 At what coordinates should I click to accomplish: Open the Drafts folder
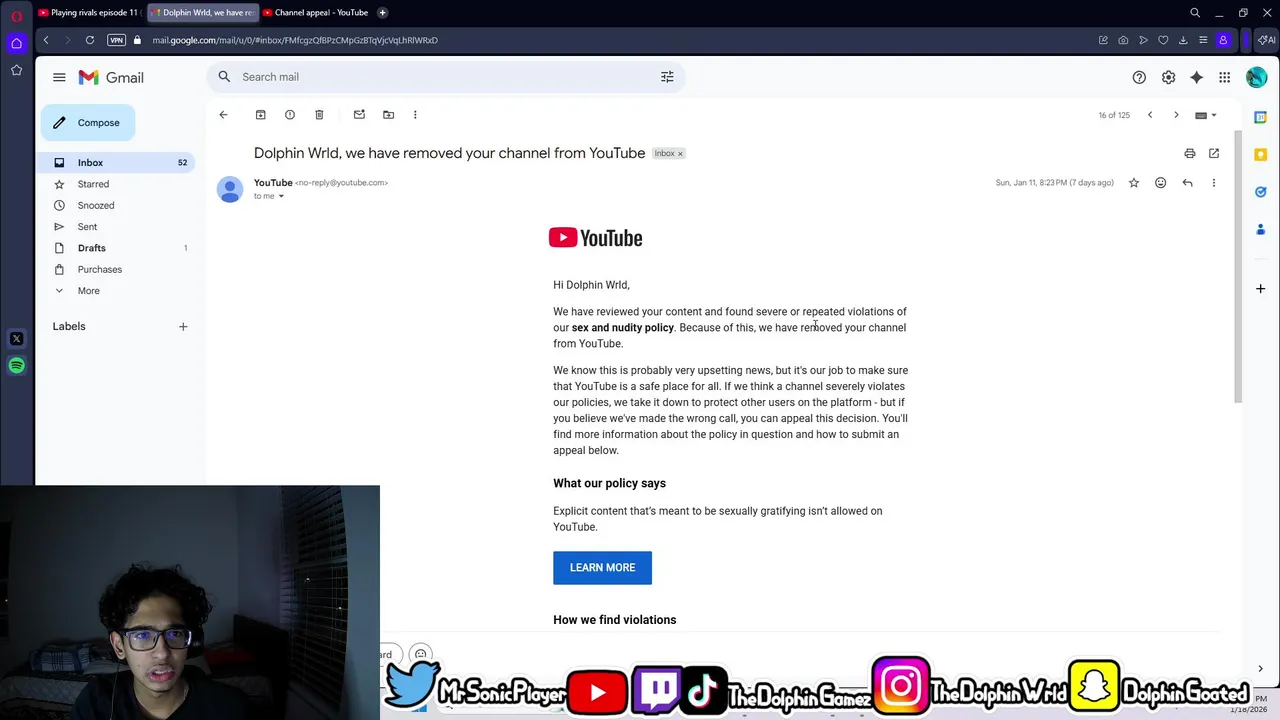[x=118, y=248]
